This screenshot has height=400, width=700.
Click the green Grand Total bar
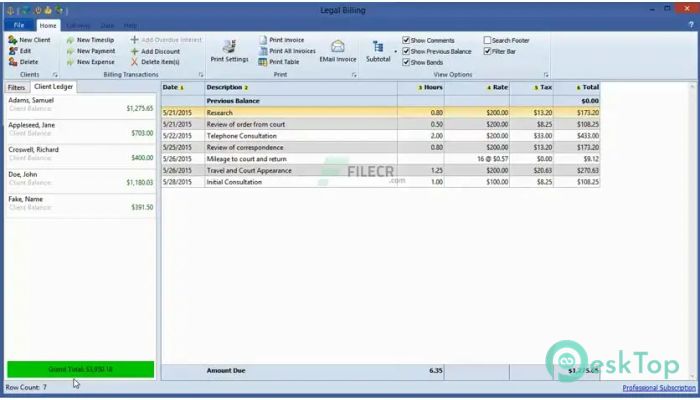(80, 369)
